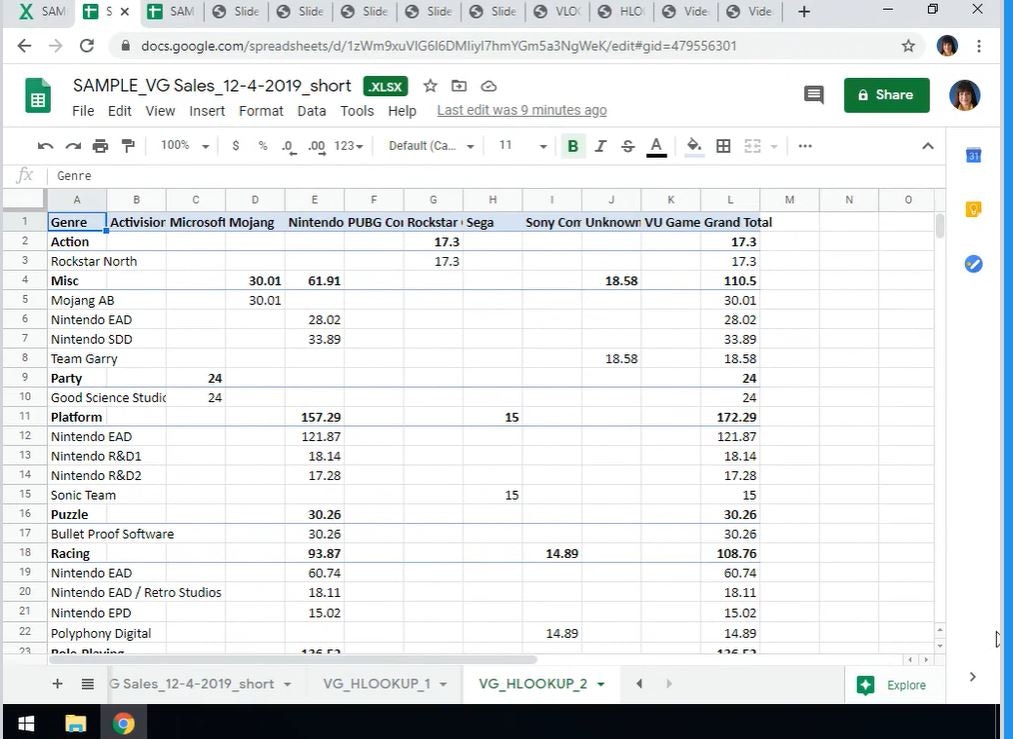Open the Keep notes side panel icon
The image size is (1013, 739).
click(x=973, y=209)
